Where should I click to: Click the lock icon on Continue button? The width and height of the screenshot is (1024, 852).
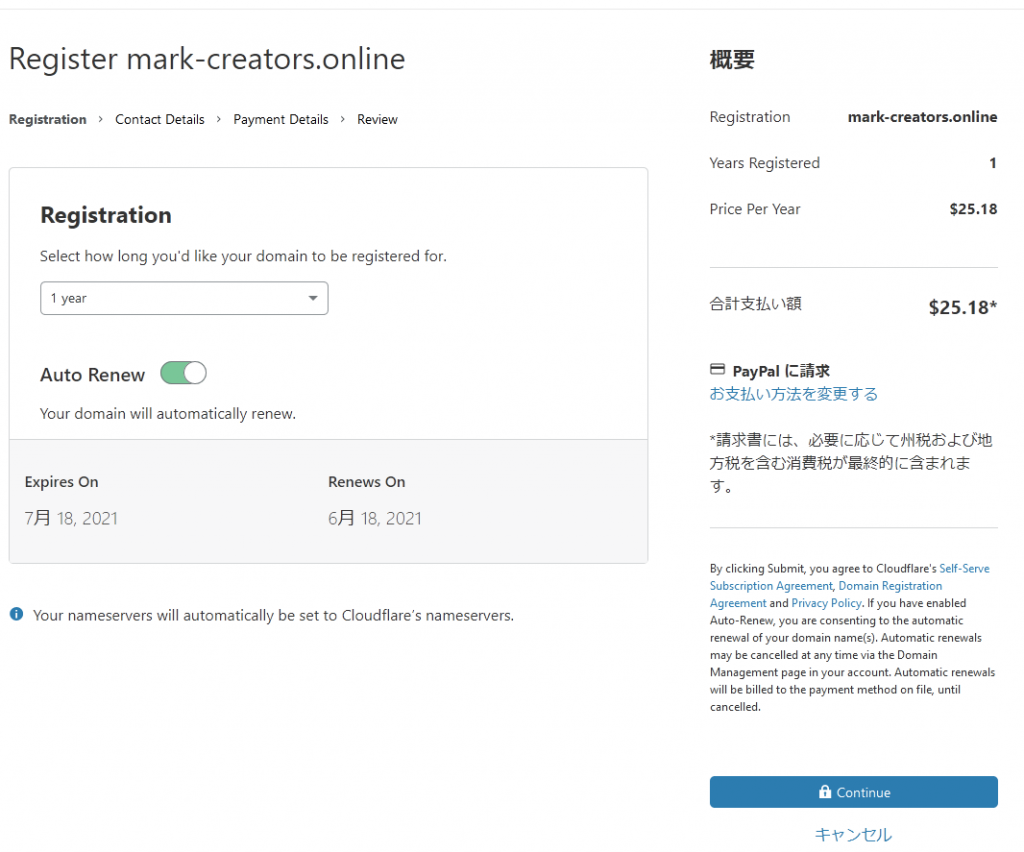825,792
